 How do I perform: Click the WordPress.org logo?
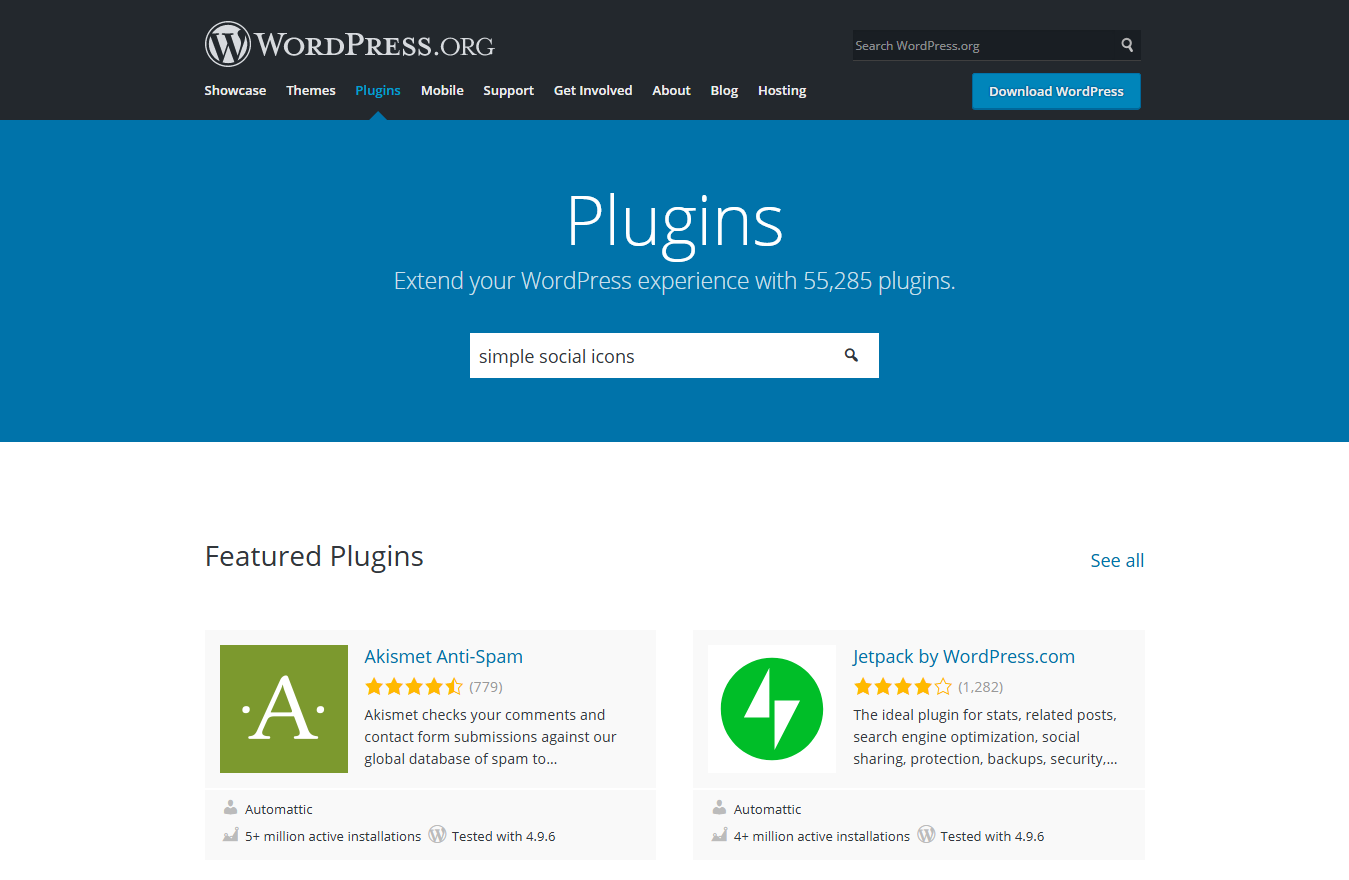point(350,45)
